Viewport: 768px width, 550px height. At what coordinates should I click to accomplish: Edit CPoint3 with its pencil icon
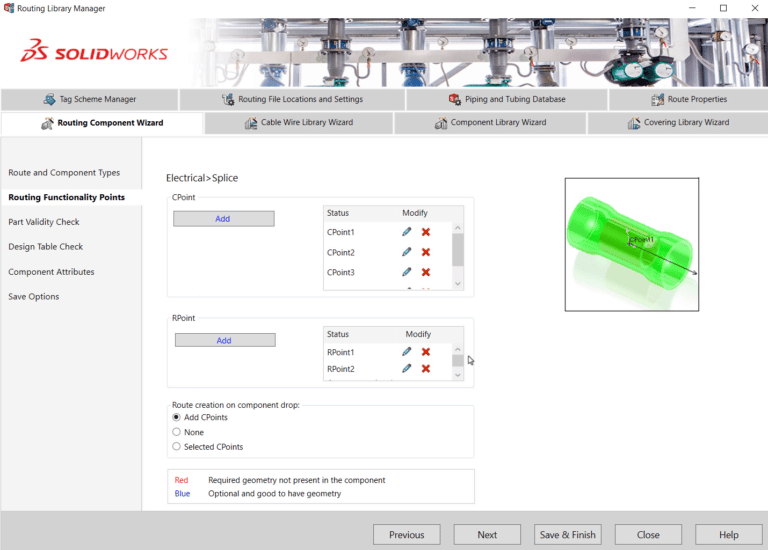coord(407,272)
